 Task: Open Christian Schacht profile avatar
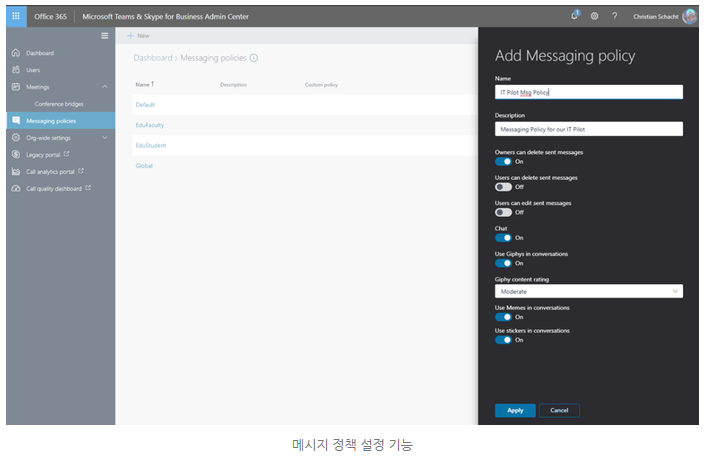tap(689, 16)
